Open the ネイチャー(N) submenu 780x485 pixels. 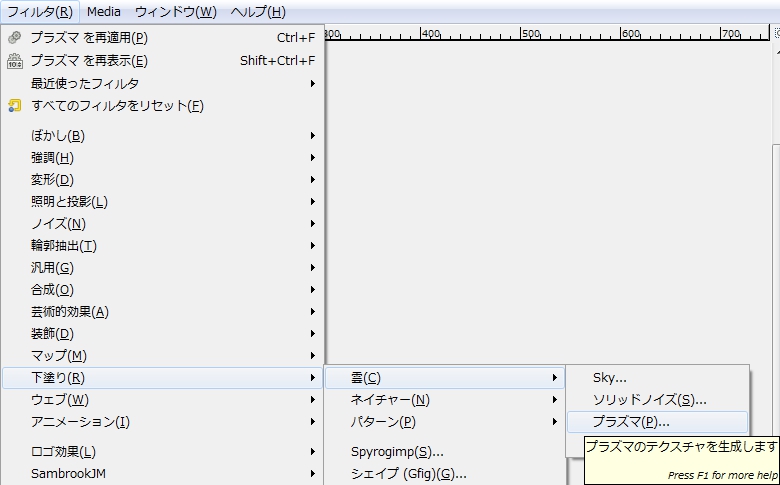(x=445, y=400)
